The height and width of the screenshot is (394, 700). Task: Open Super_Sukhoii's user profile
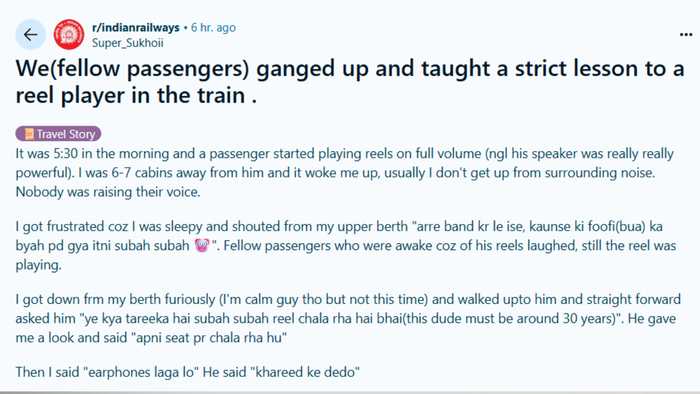128,43
